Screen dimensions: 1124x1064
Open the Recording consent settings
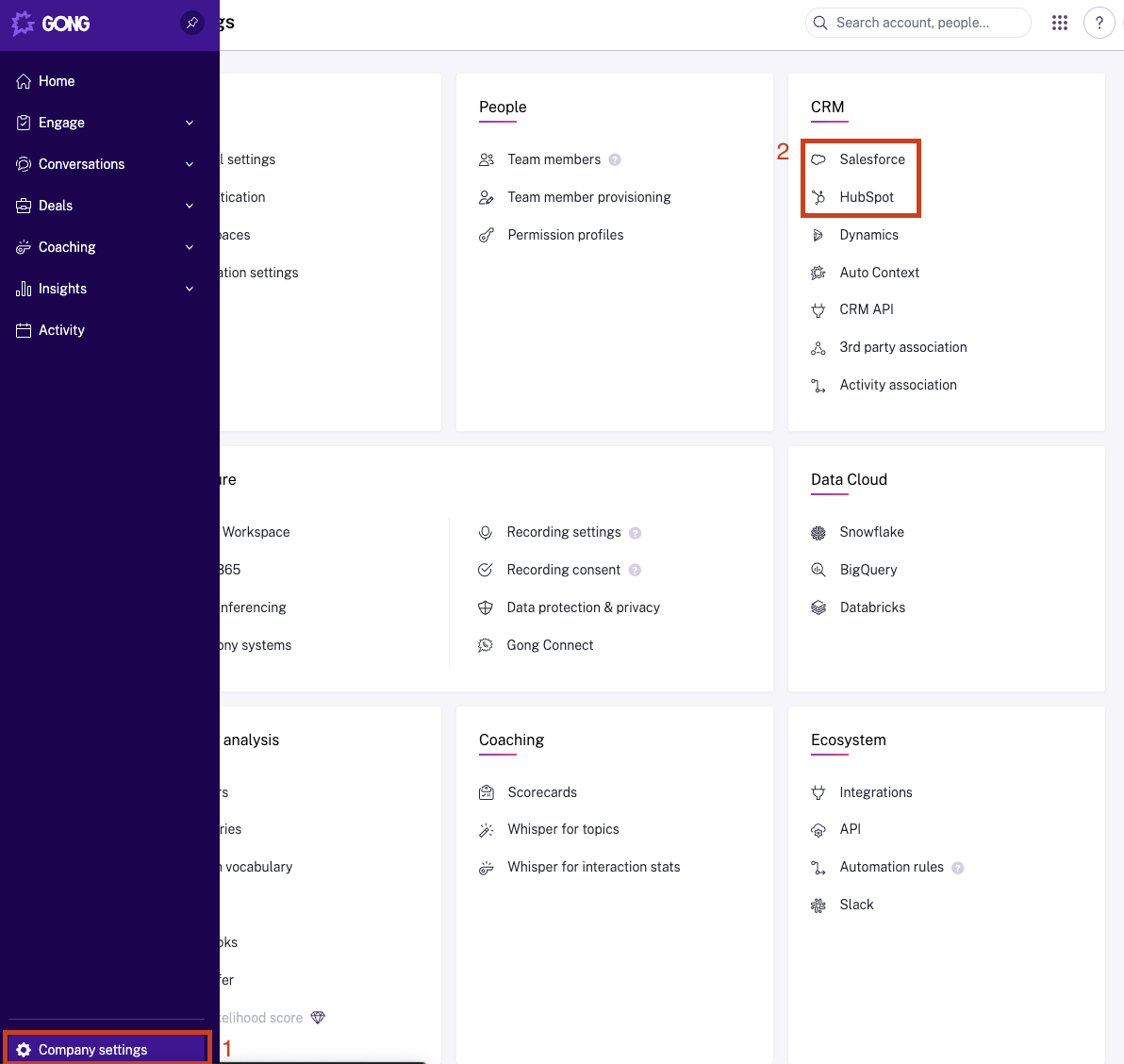tap(563, 570)
